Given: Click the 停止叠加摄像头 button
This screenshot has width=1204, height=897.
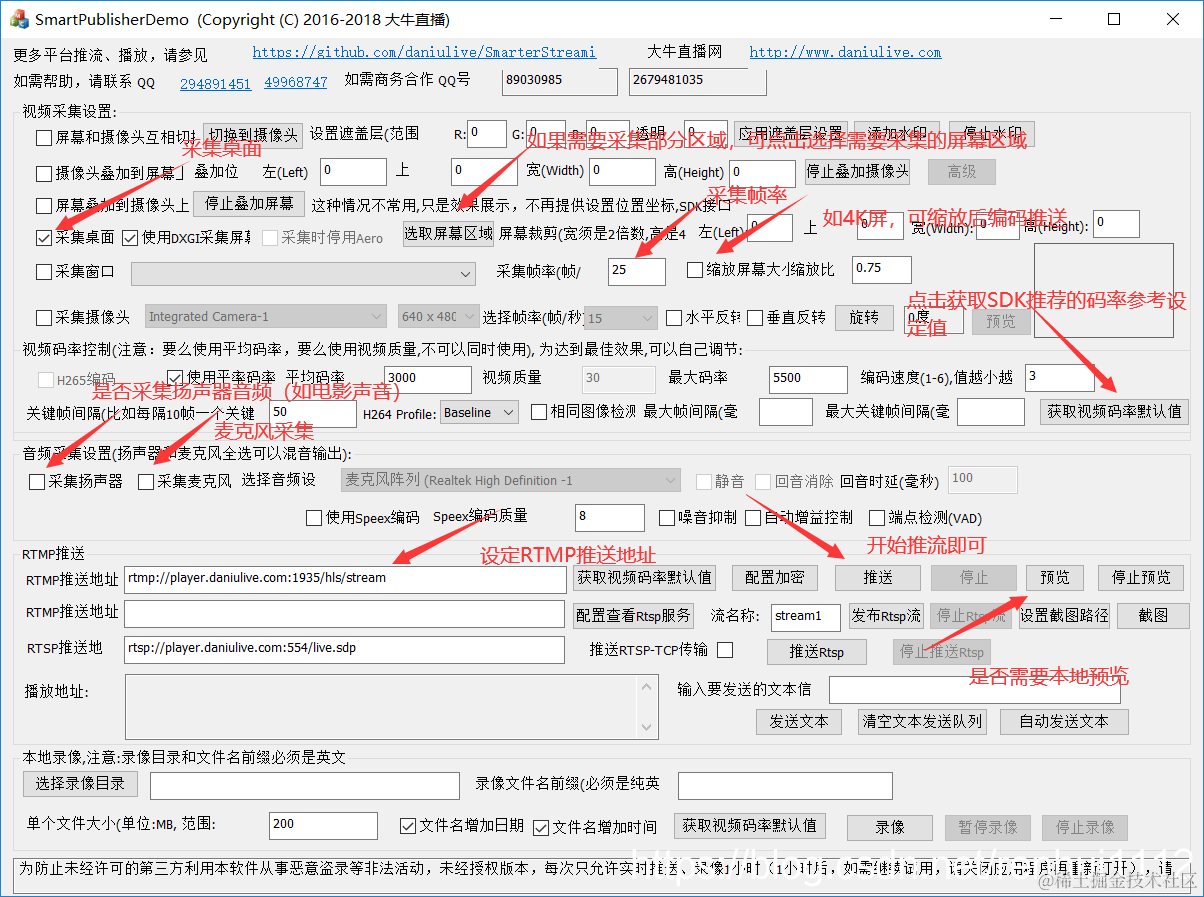Looking at the screenshot, I should pos(857,171).
